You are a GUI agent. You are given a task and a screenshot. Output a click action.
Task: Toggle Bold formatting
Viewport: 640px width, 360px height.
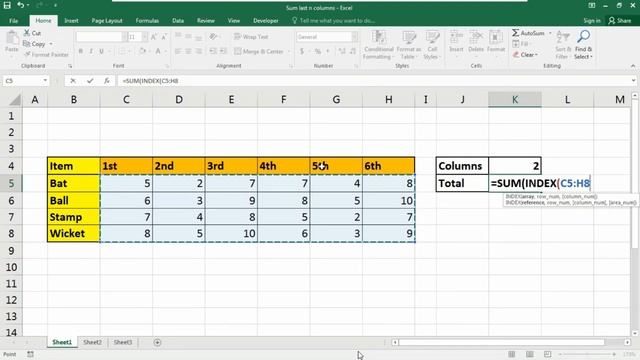click(x=81, y=51)
